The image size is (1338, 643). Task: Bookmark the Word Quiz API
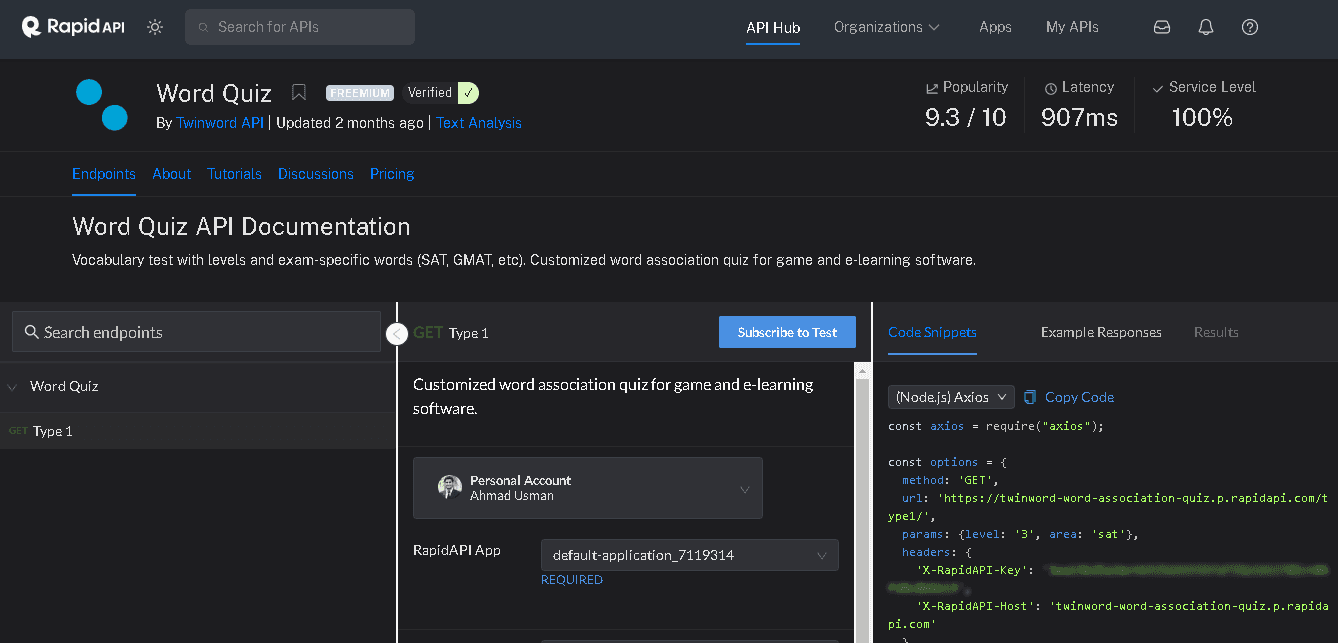[x=298, y=93]
